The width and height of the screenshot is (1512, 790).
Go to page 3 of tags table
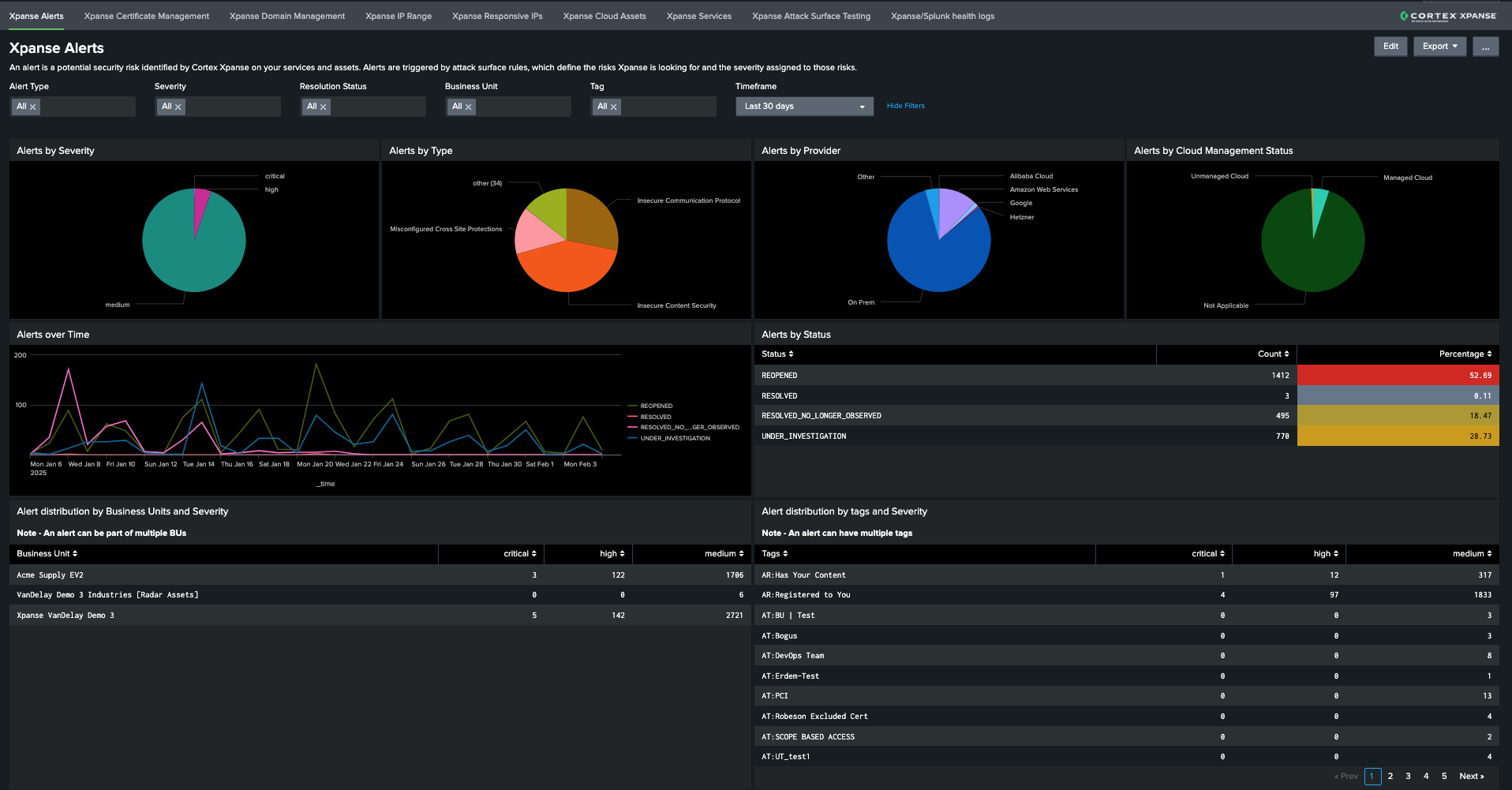[1408, 777]
